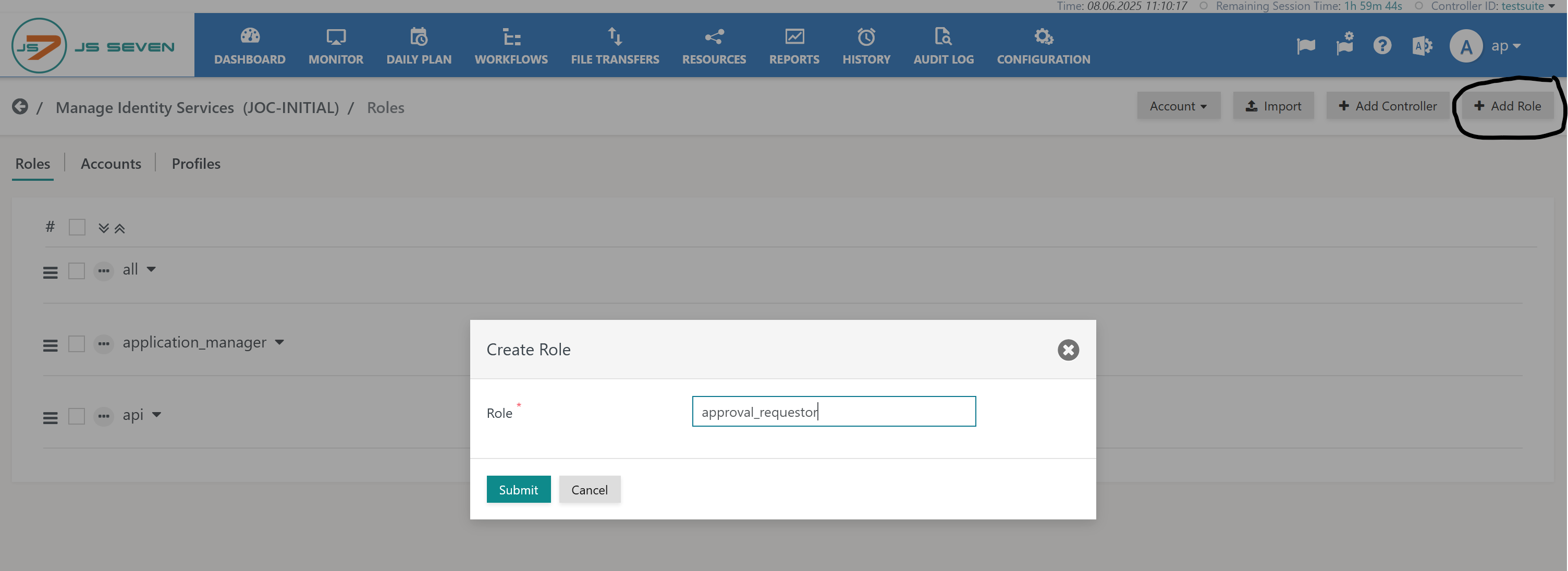Open the Audit Log document icon
This screenshot has width=1568, height=571.
[x=943, y=36]
